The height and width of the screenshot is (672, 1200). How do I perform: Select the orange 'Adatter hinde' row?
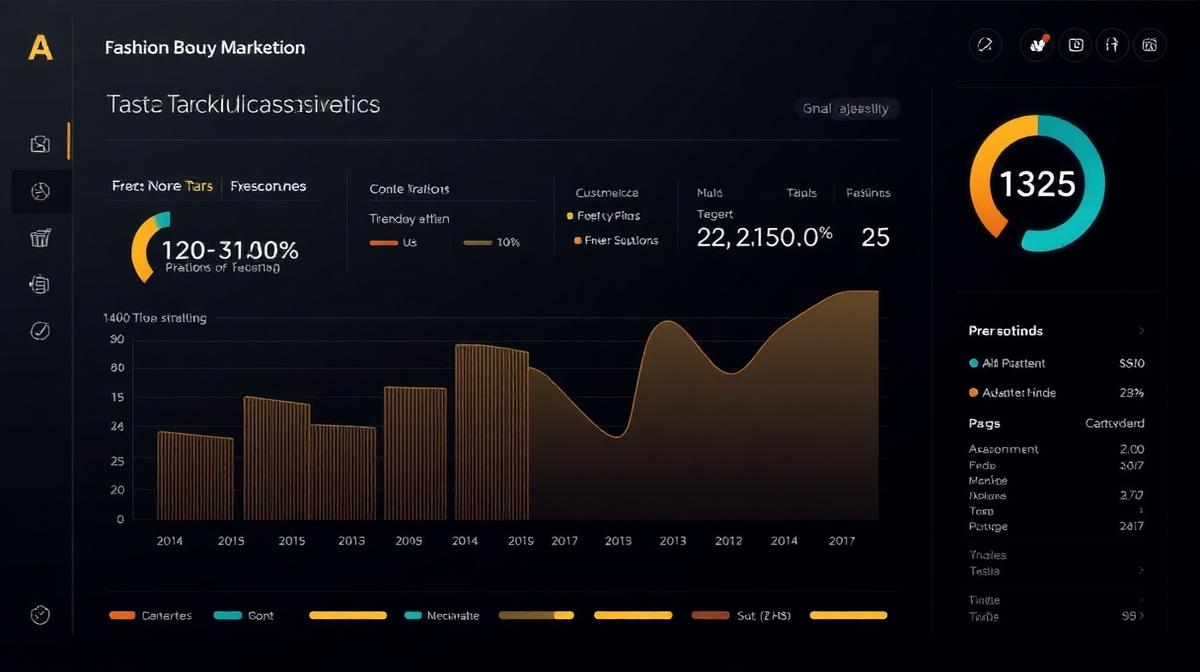point(1057,393)
